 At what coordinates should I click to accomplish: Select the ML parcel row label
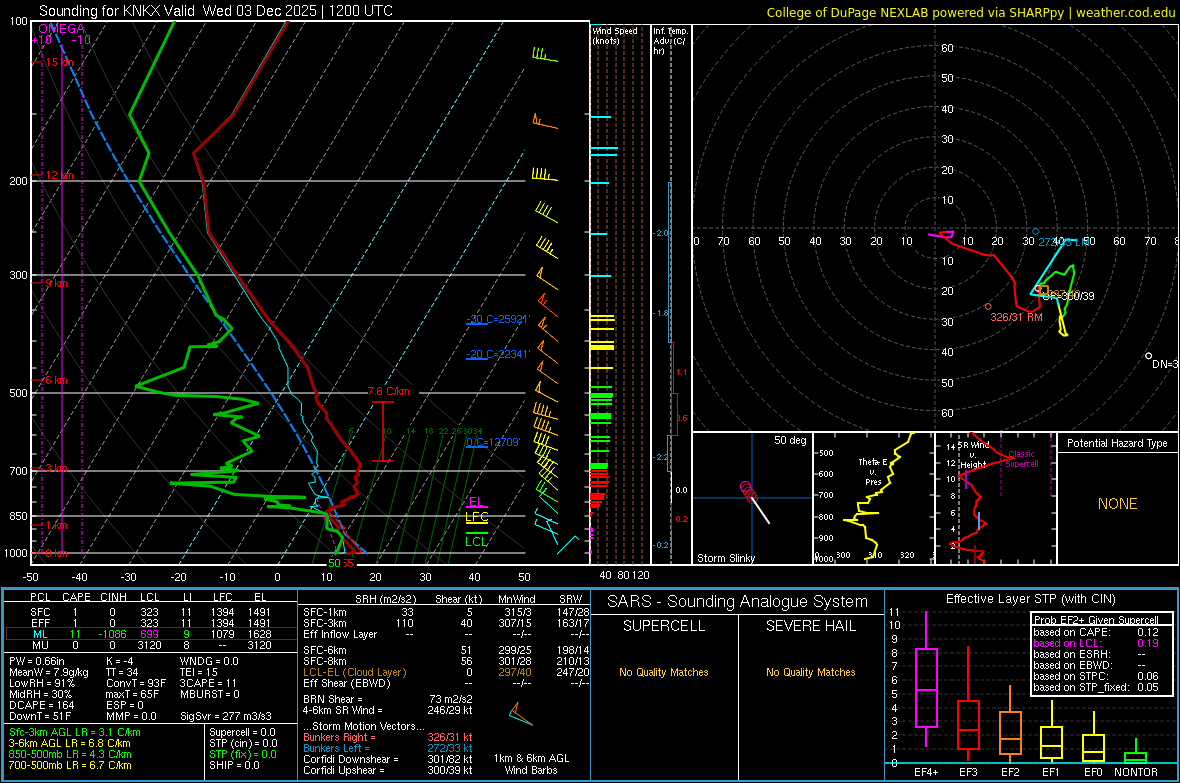coord(40,635)
